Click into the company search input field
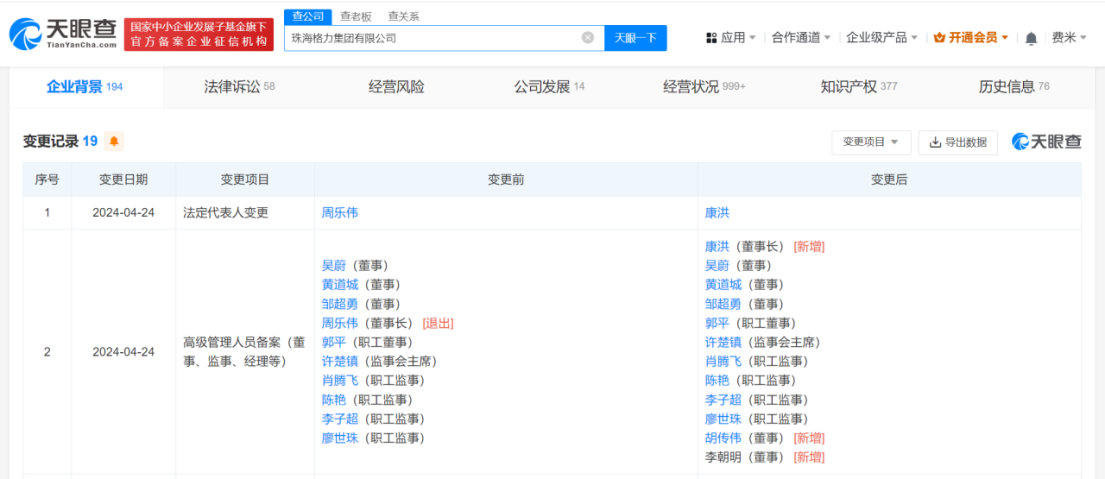This screenshot has width=1105, height=479. point(430,38)
